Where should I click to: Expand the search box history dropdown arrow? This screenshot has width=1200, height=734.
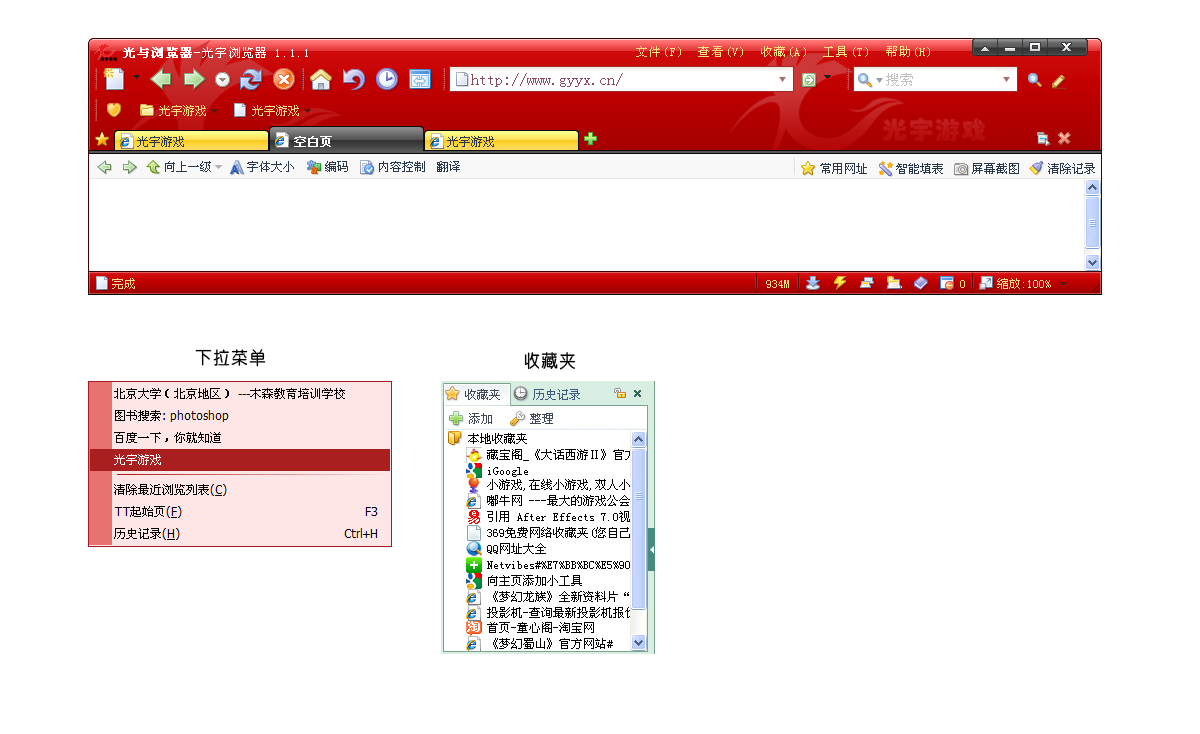click(1006, 80)
